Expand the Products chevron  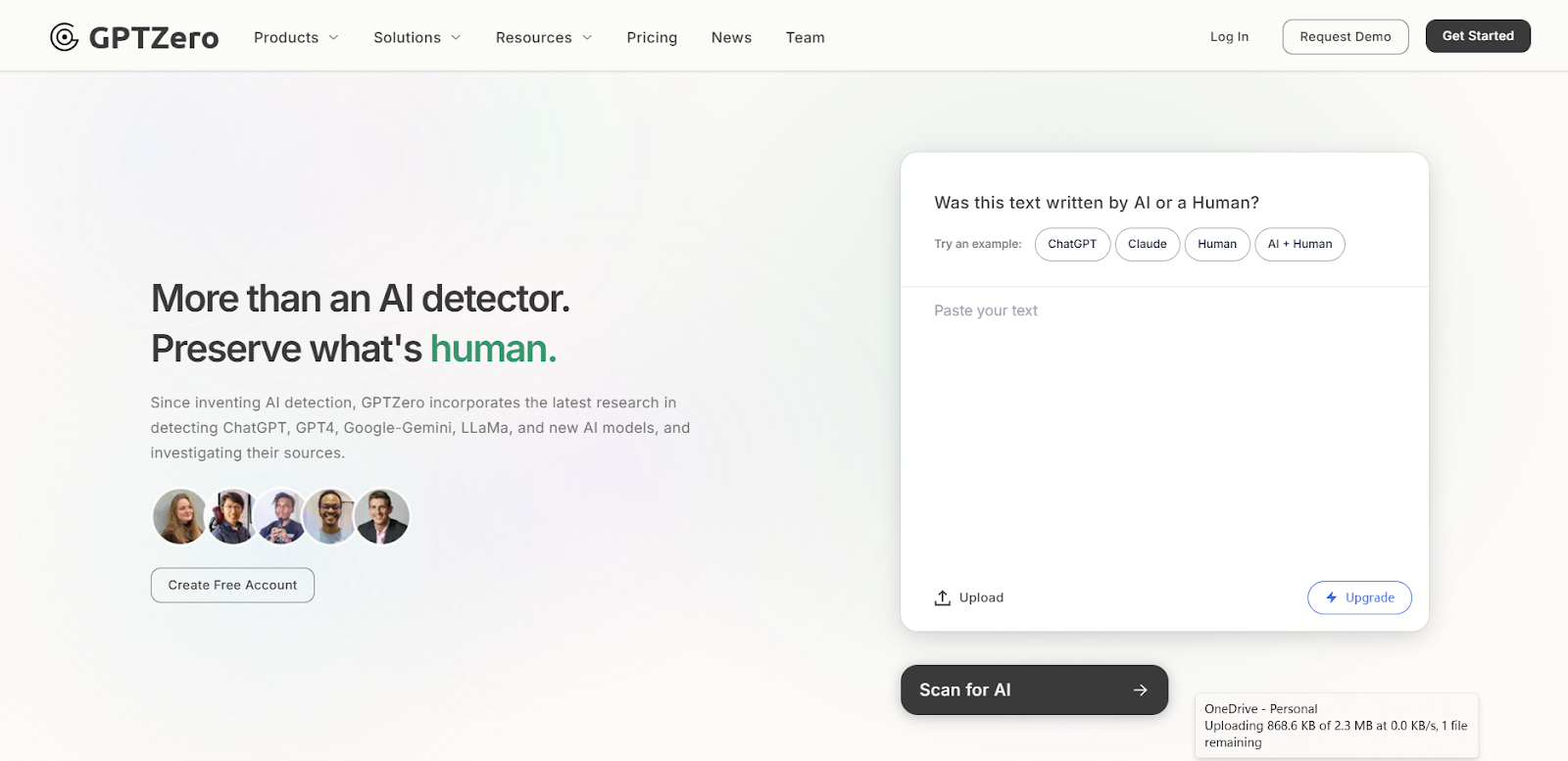coord(333,37)
